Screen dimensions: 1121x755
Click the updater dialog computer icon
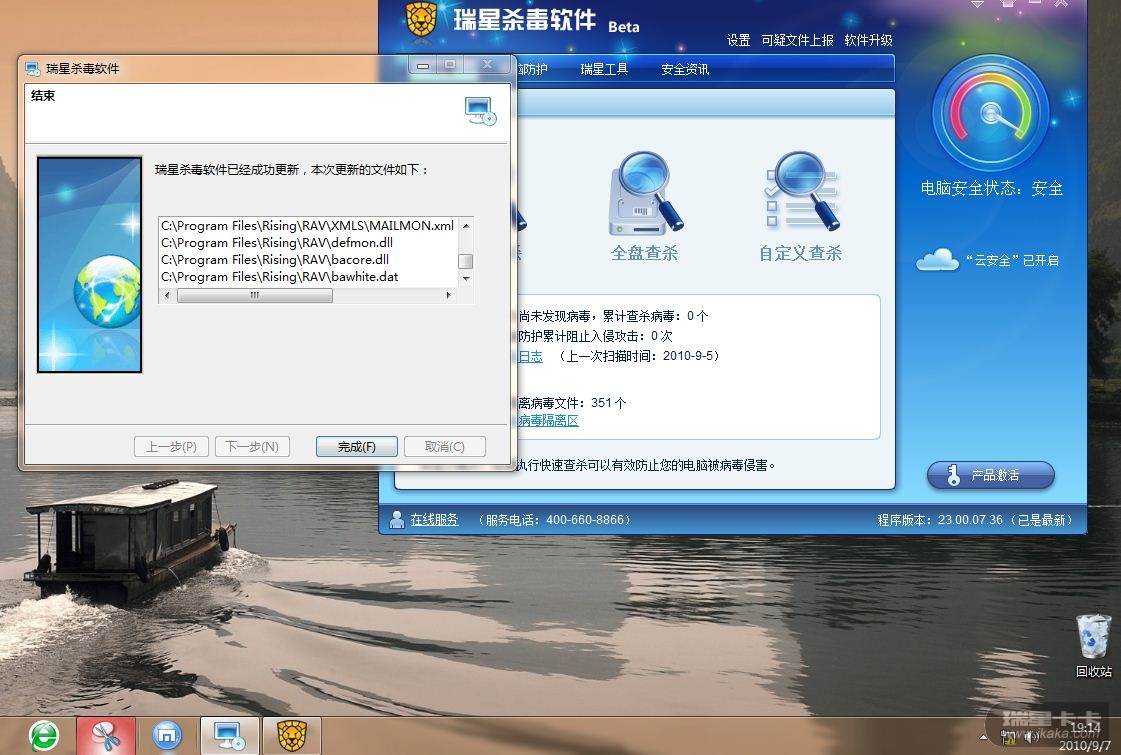tap(480, 111)
